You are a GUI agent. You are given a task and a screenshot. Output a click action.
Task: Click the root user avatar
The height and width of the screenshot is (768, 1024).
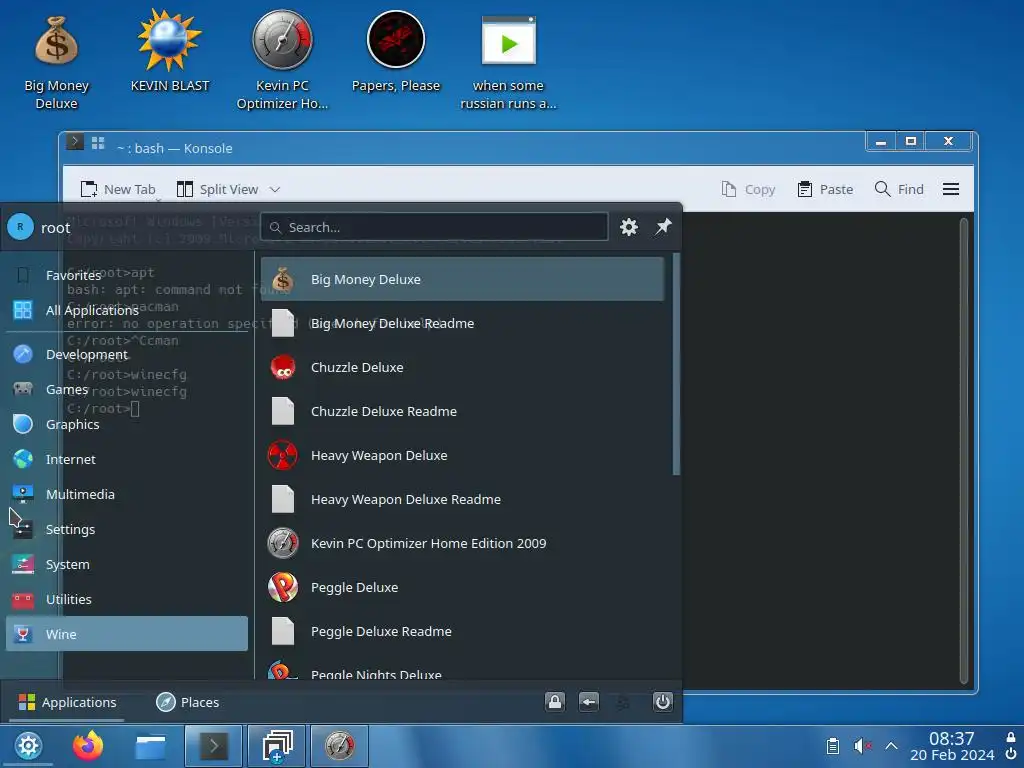pyautogui.click(x=20, y=227)
